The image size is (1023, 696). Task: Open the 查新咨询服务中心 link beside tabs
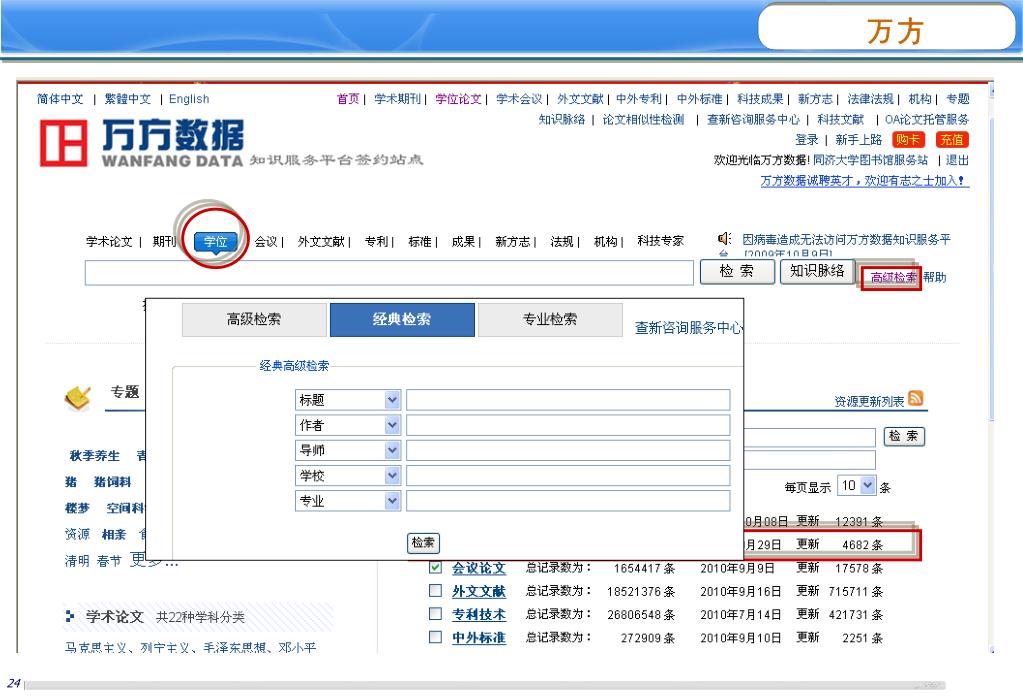coord(688,327)
